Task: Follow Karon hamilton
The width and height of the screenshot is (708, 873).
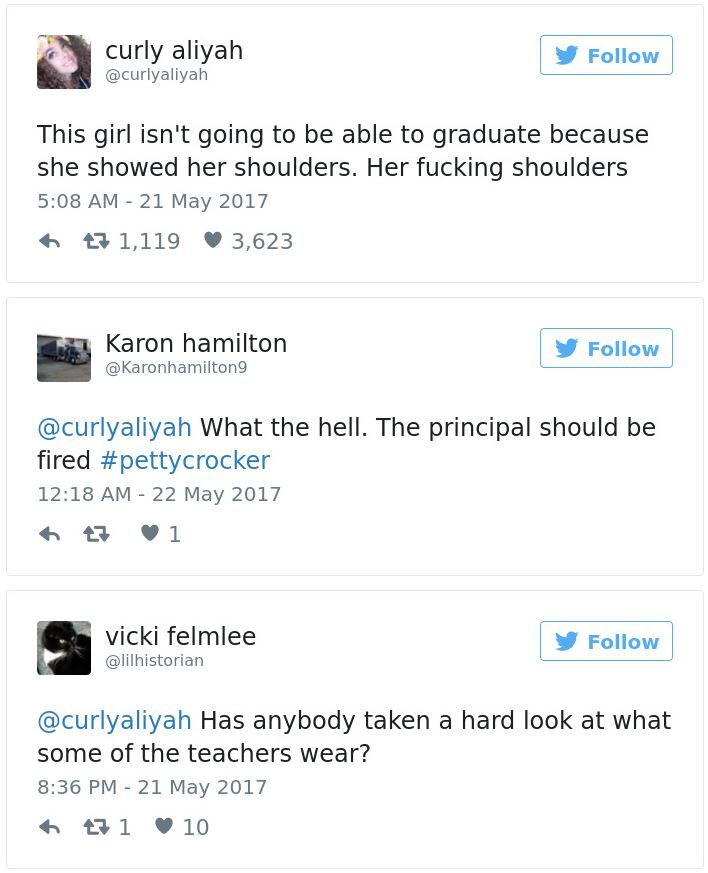Action: tap(606, 349)
